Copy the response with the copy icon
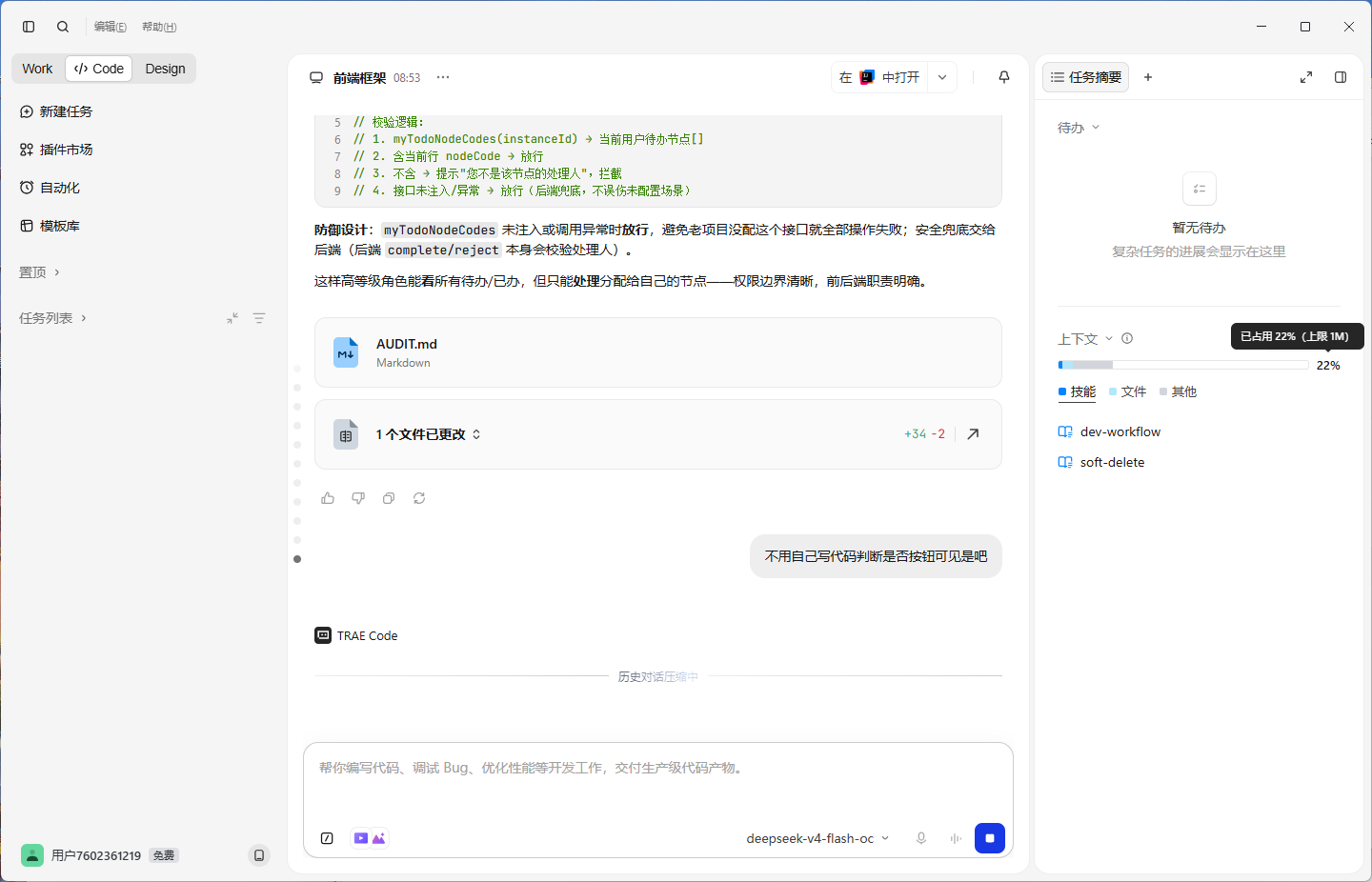Viewport: 1372px width, 882px height. point(389,498)
